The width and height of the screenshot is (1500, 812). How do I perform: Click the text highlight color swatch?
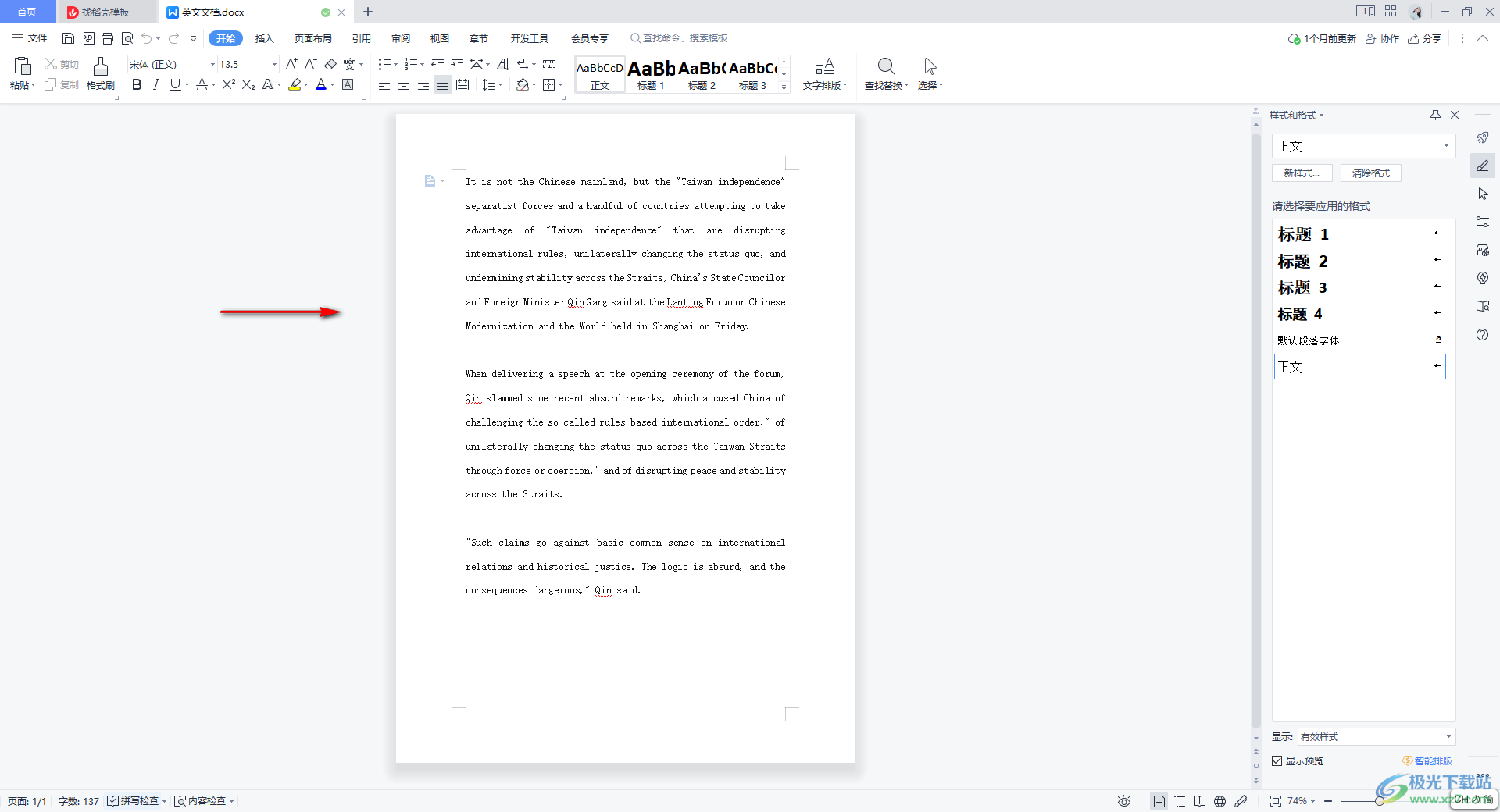point(295,84)
